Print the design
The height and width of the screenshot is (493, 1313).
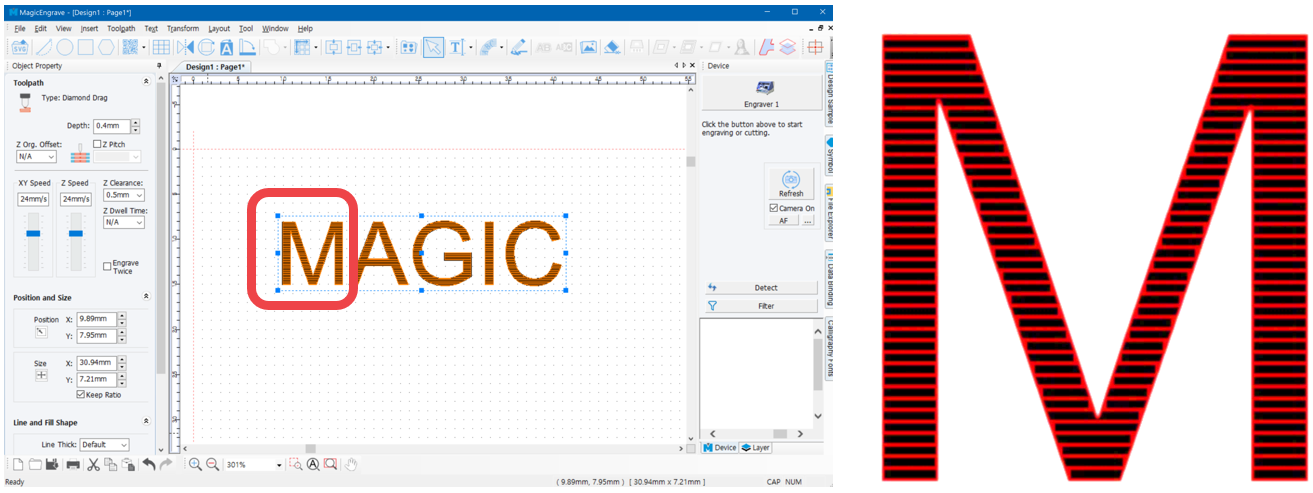(73, 465)
